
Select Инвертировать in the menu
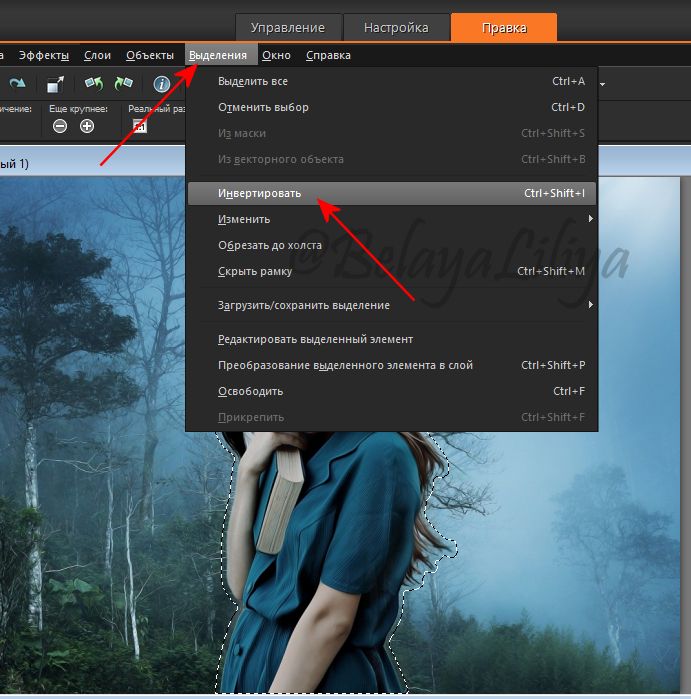[x=392, y=193]
